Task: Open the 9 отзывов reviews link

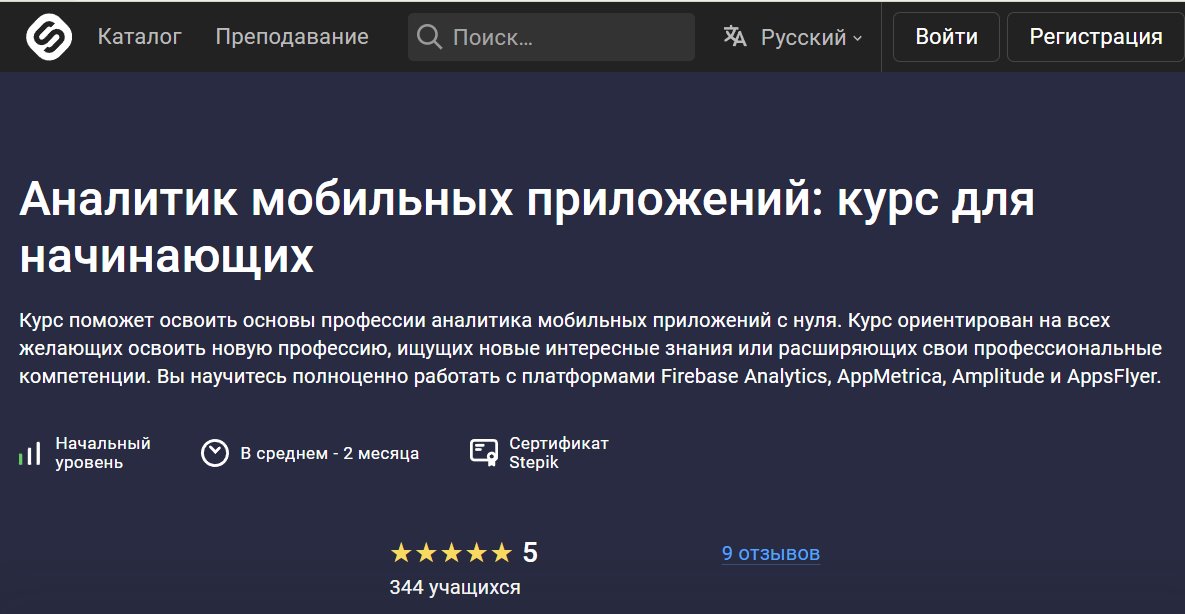Action: [x=771, y=553]
